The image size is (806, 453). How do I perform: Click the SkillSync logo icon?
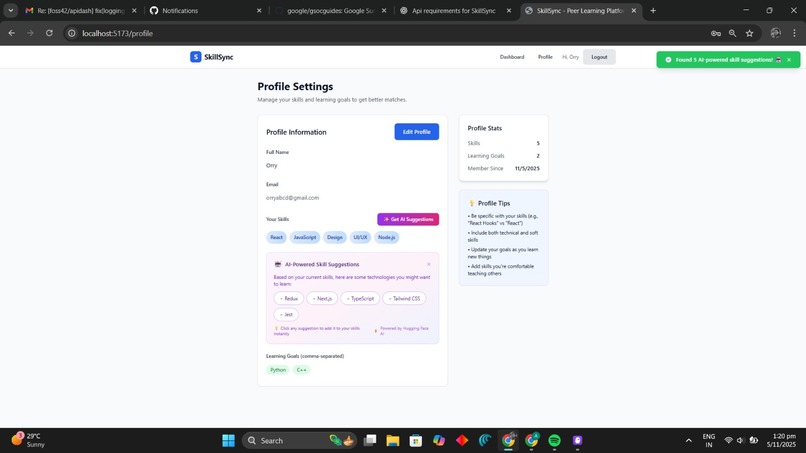tap(195, 57)
